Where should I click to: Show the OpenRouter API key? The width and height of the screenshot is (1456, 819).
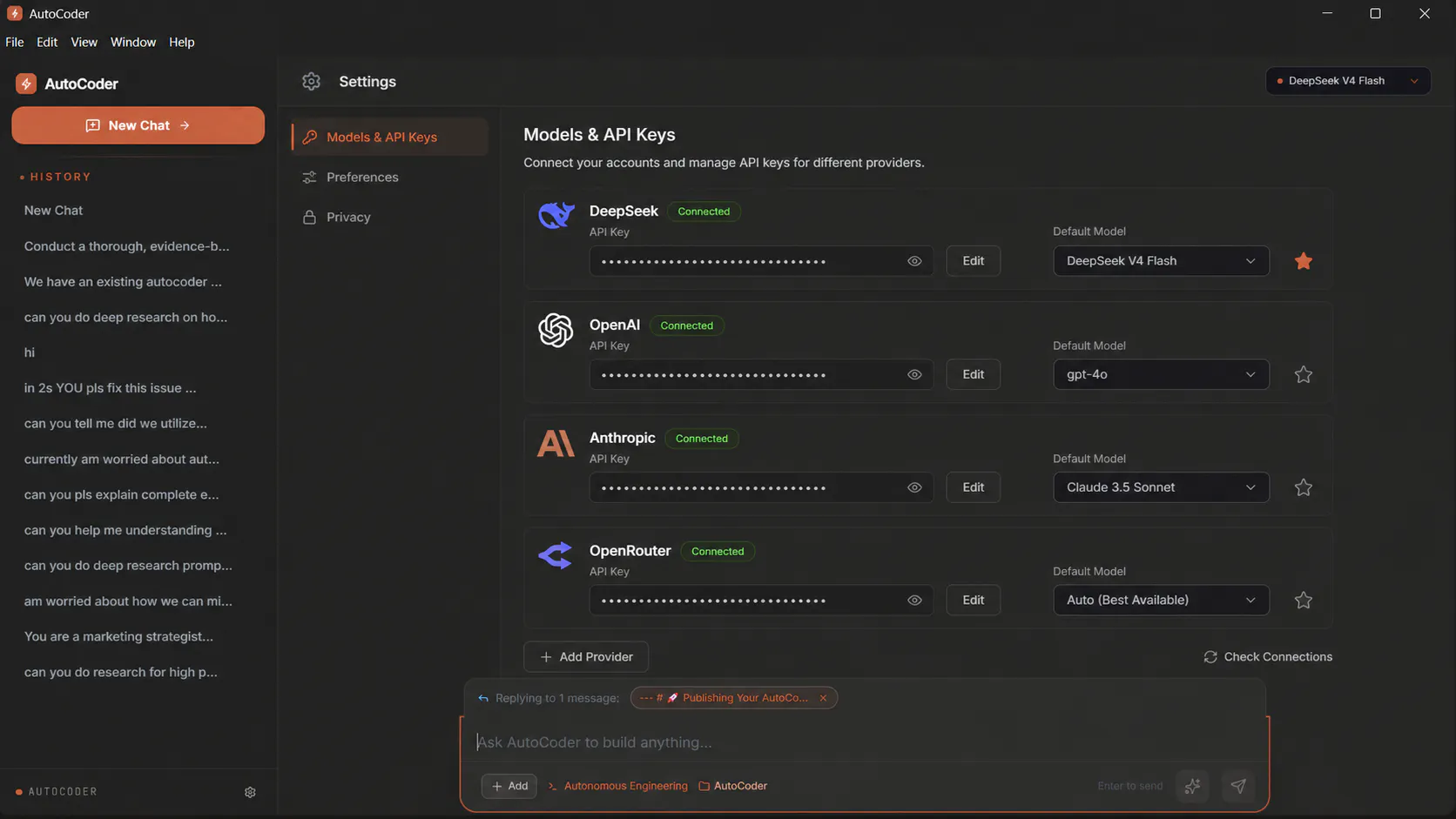(x=914, y=600)
